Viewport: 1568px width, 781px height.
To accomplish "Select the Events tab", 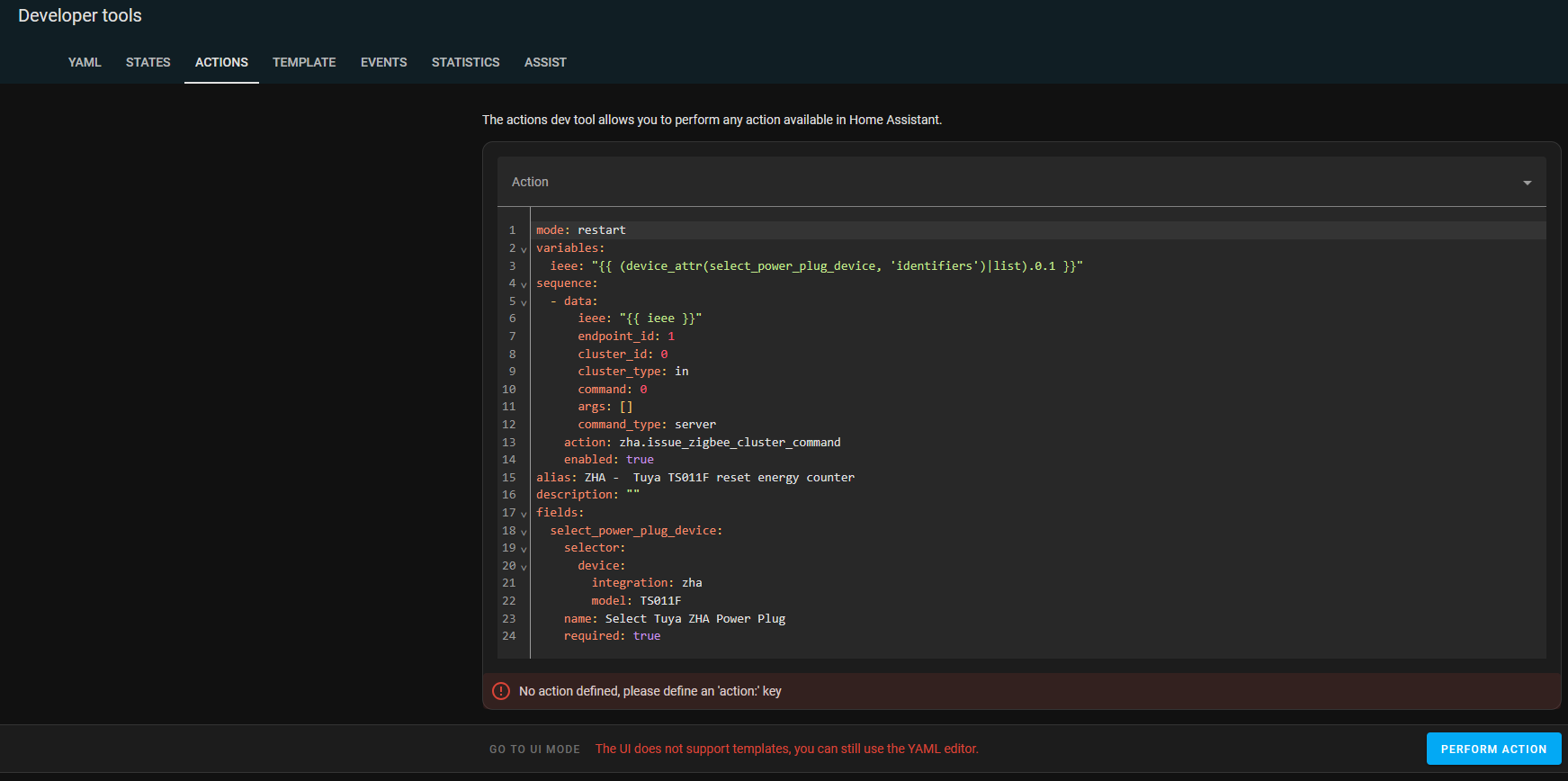I will (383, 62).
